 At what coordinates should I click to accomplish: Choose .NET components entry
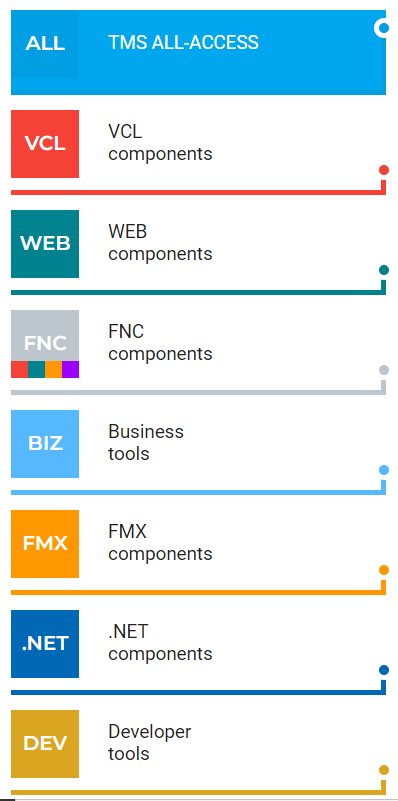(x=160, y=643)
